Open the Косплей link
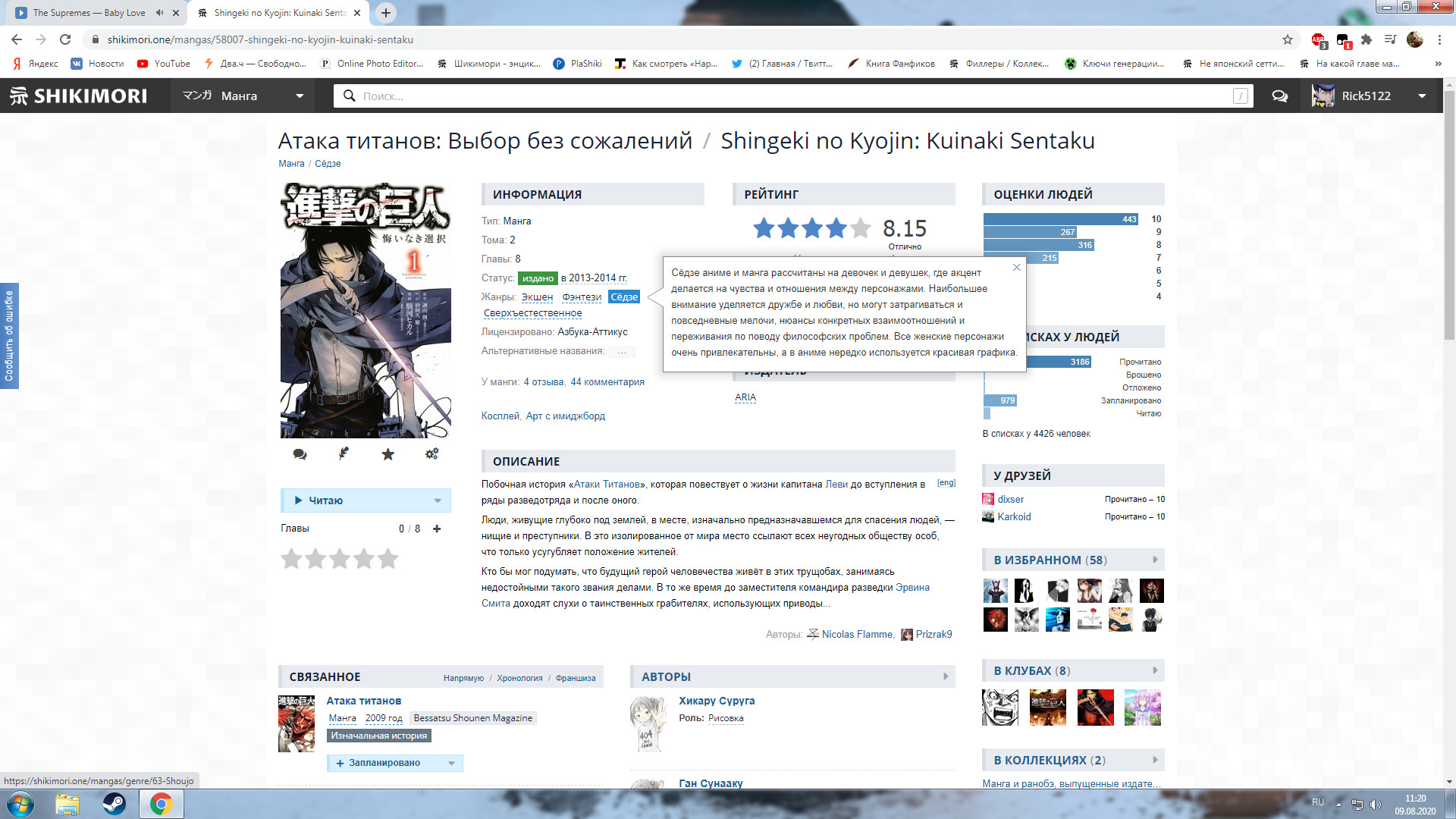 coord(500,416)
